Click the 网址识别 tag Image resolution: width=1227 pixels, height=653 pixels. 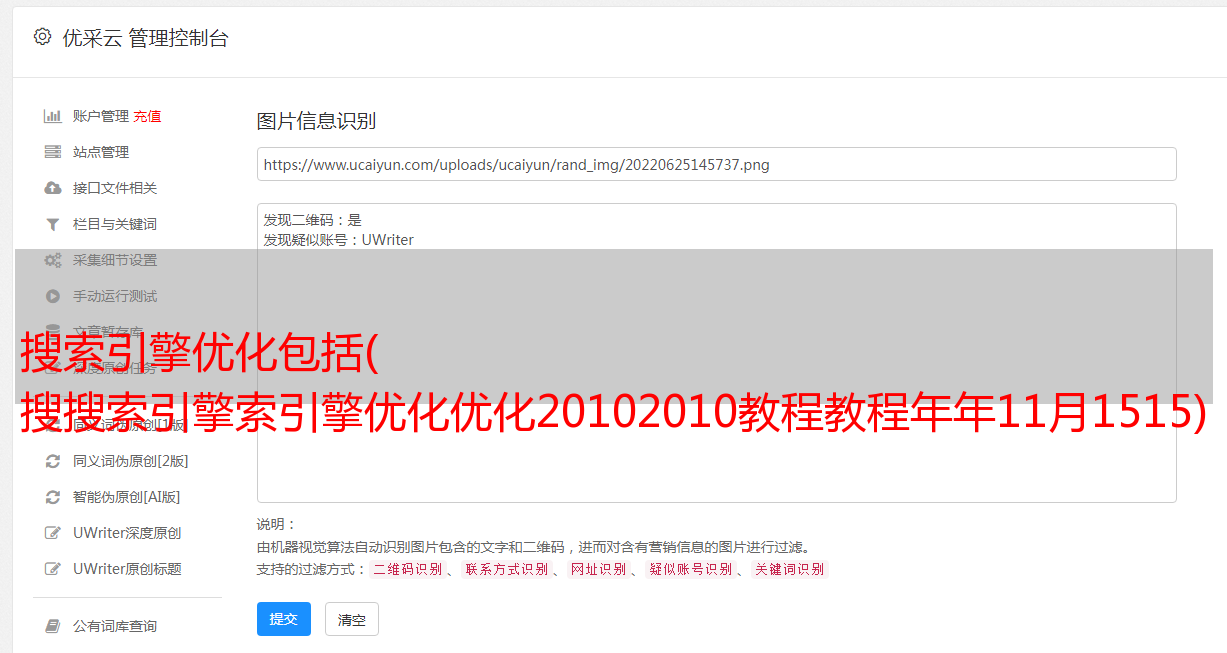pyautogui.click(x=598, y=569)
